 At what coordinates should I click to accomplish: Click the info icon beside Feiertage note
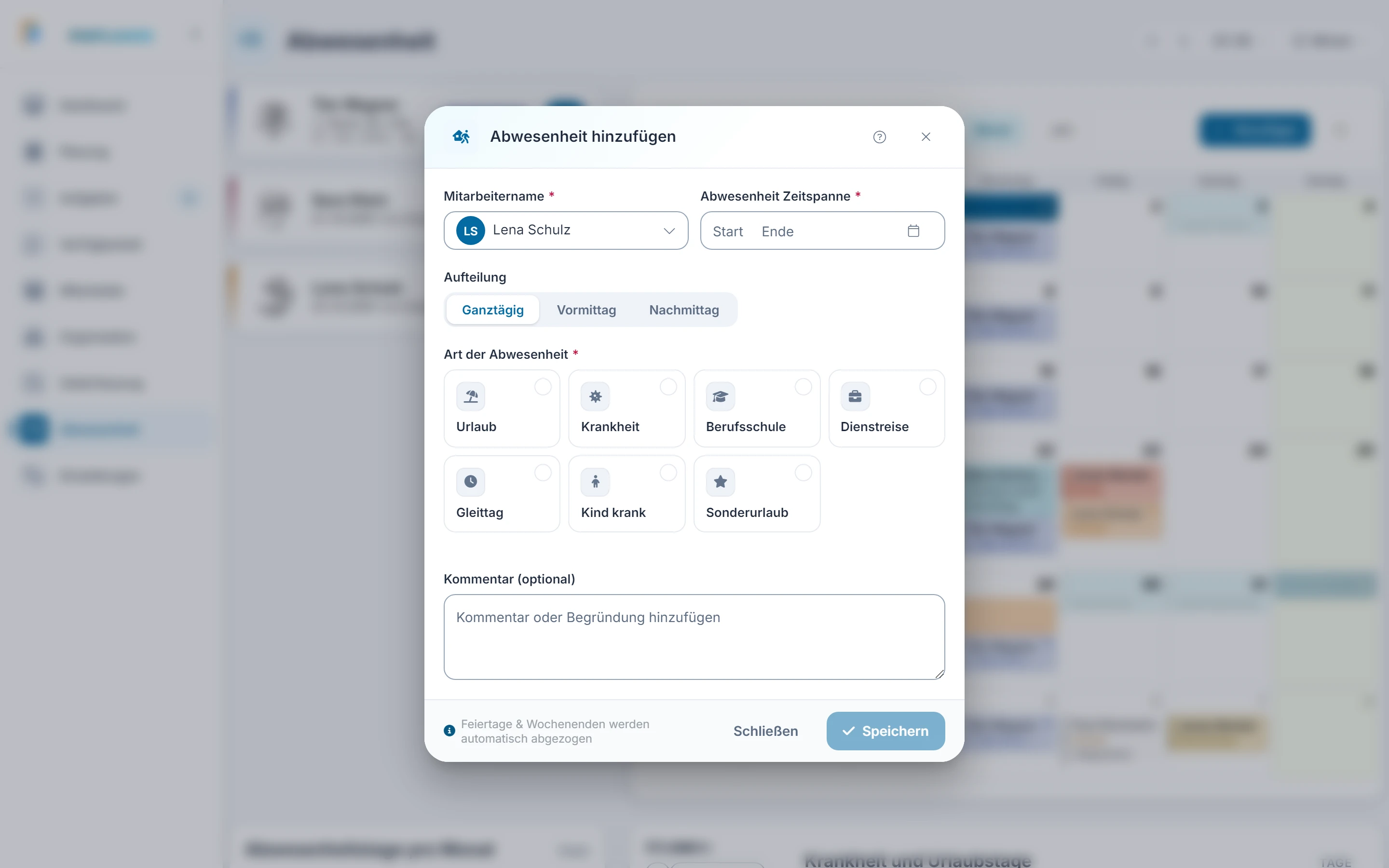click(449, 731)
